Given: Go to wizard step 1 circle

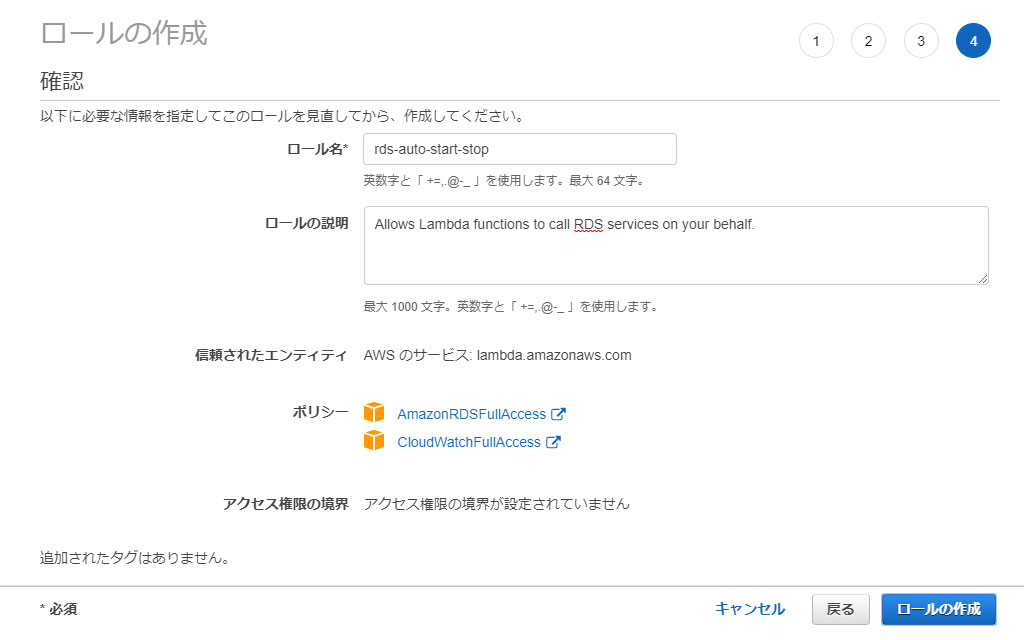Looking at the screenshot, I should pyautogui.click(x=816, y=41).
